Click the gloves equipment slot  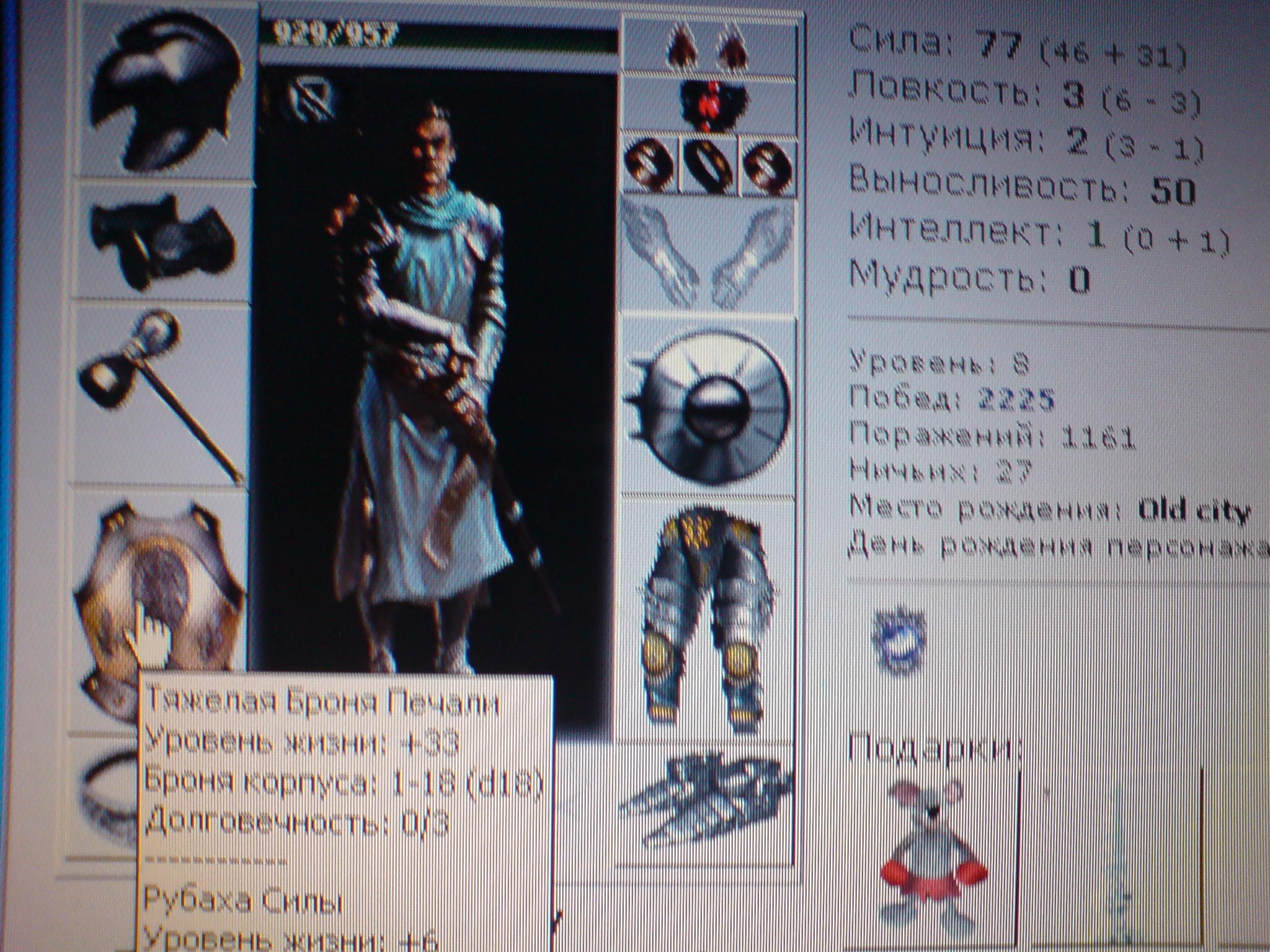click(x=708, y=255)
